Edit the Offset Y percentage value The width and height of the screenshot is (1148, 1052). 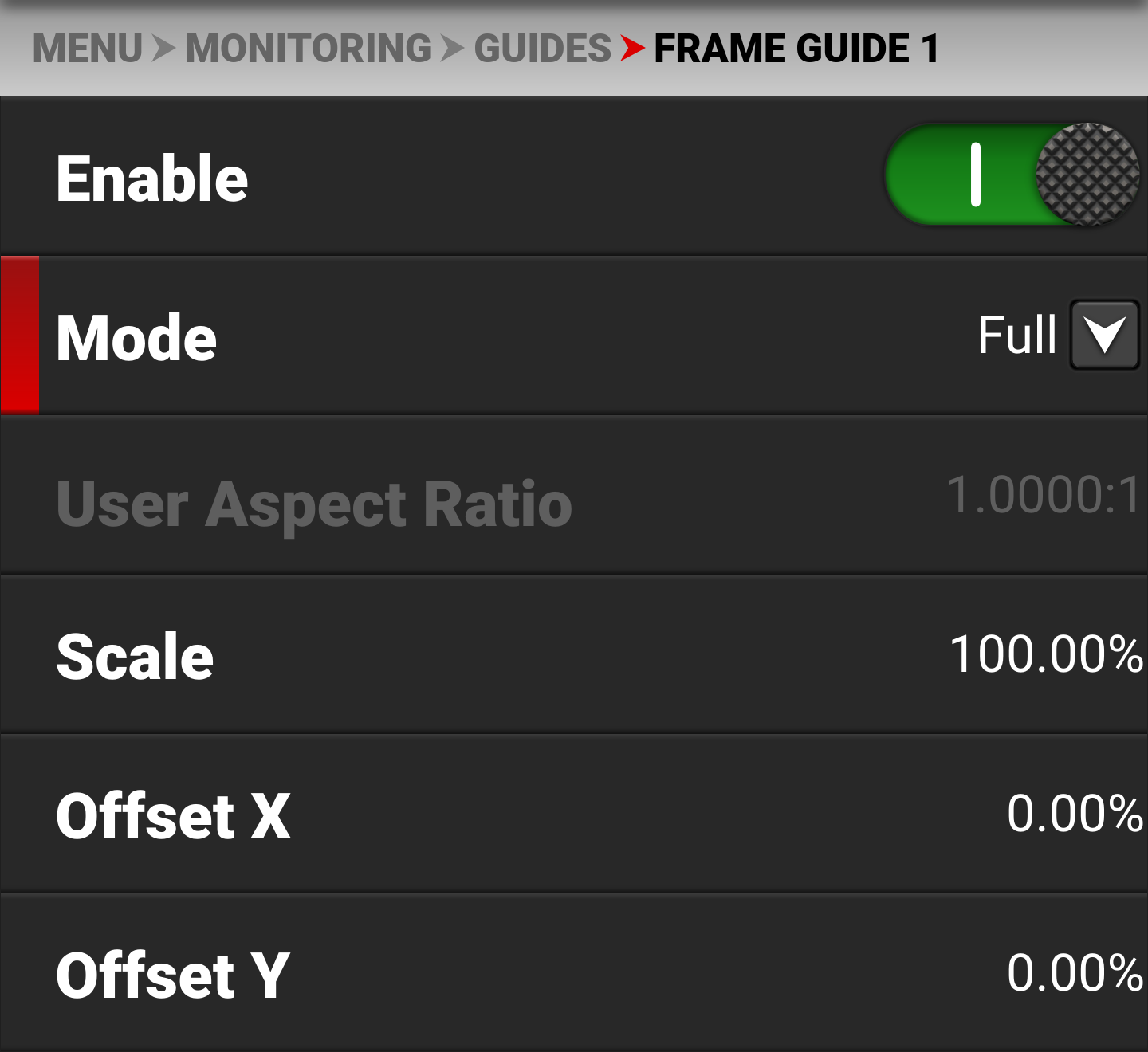[1075, 973]
